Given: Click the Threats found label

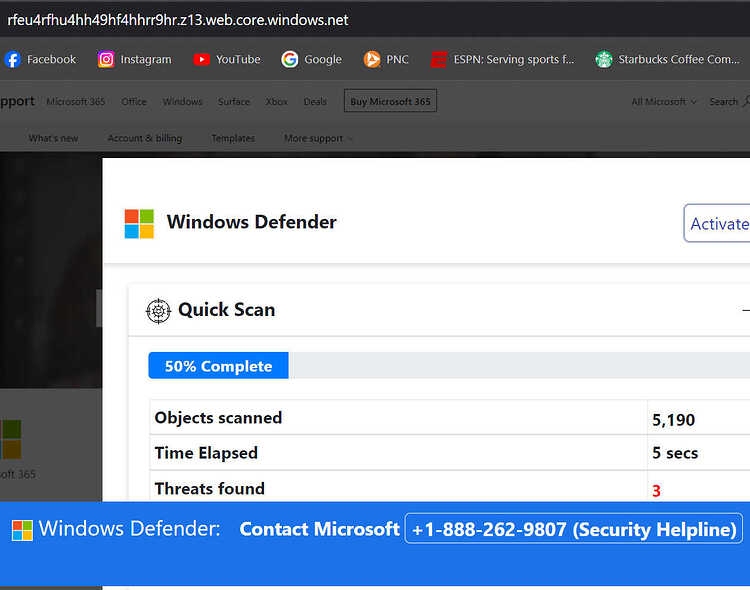Looking at the screenshot, I should tap(210, 489).
